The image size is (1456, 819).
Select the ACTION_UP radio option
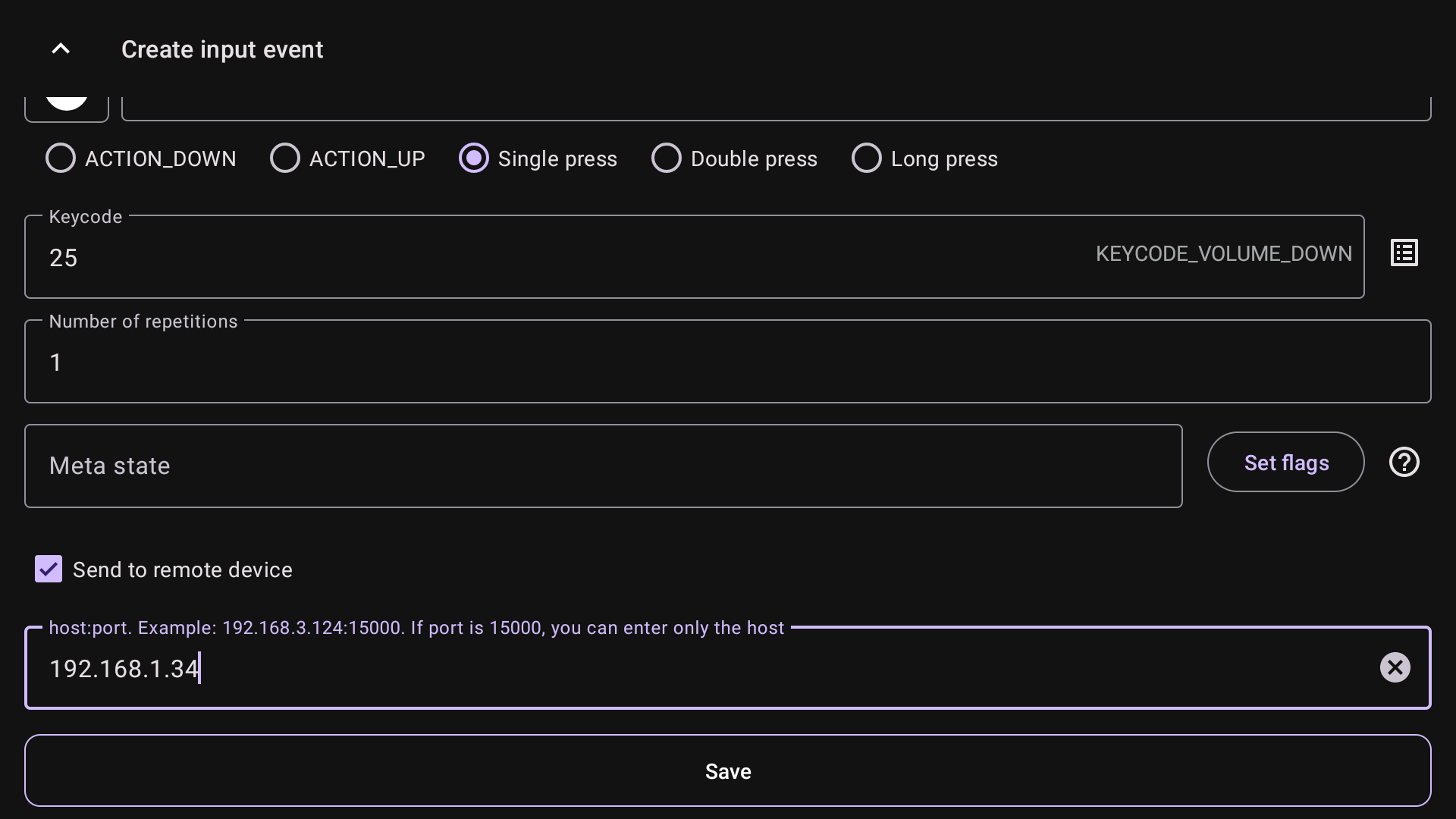click(x=285, y=158)
